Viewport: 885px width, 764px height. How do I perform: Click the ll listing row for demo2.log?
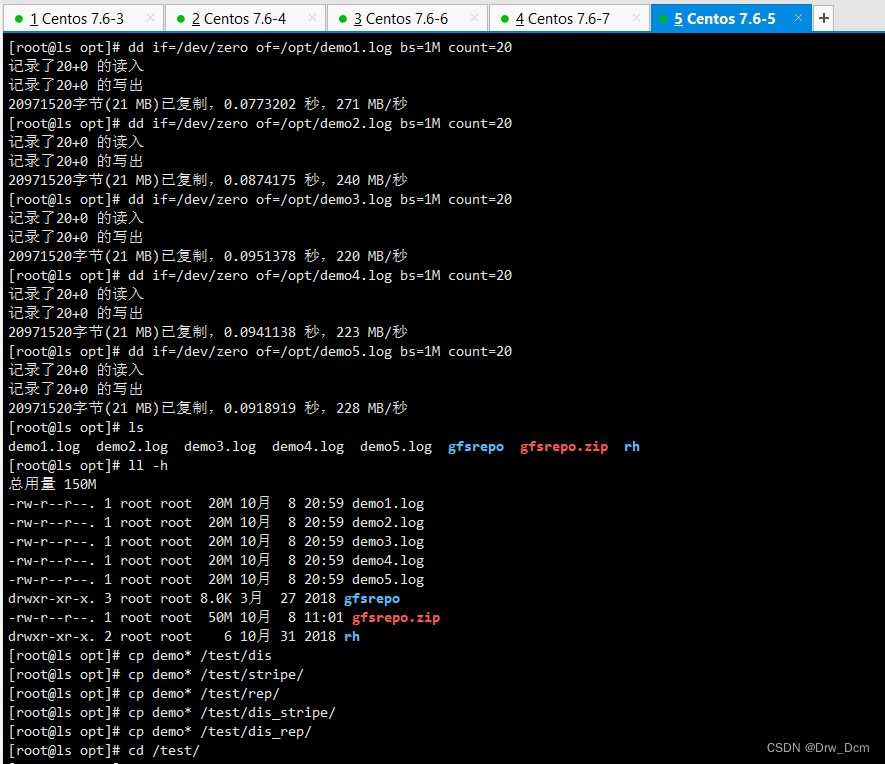[x=216, y=522]
